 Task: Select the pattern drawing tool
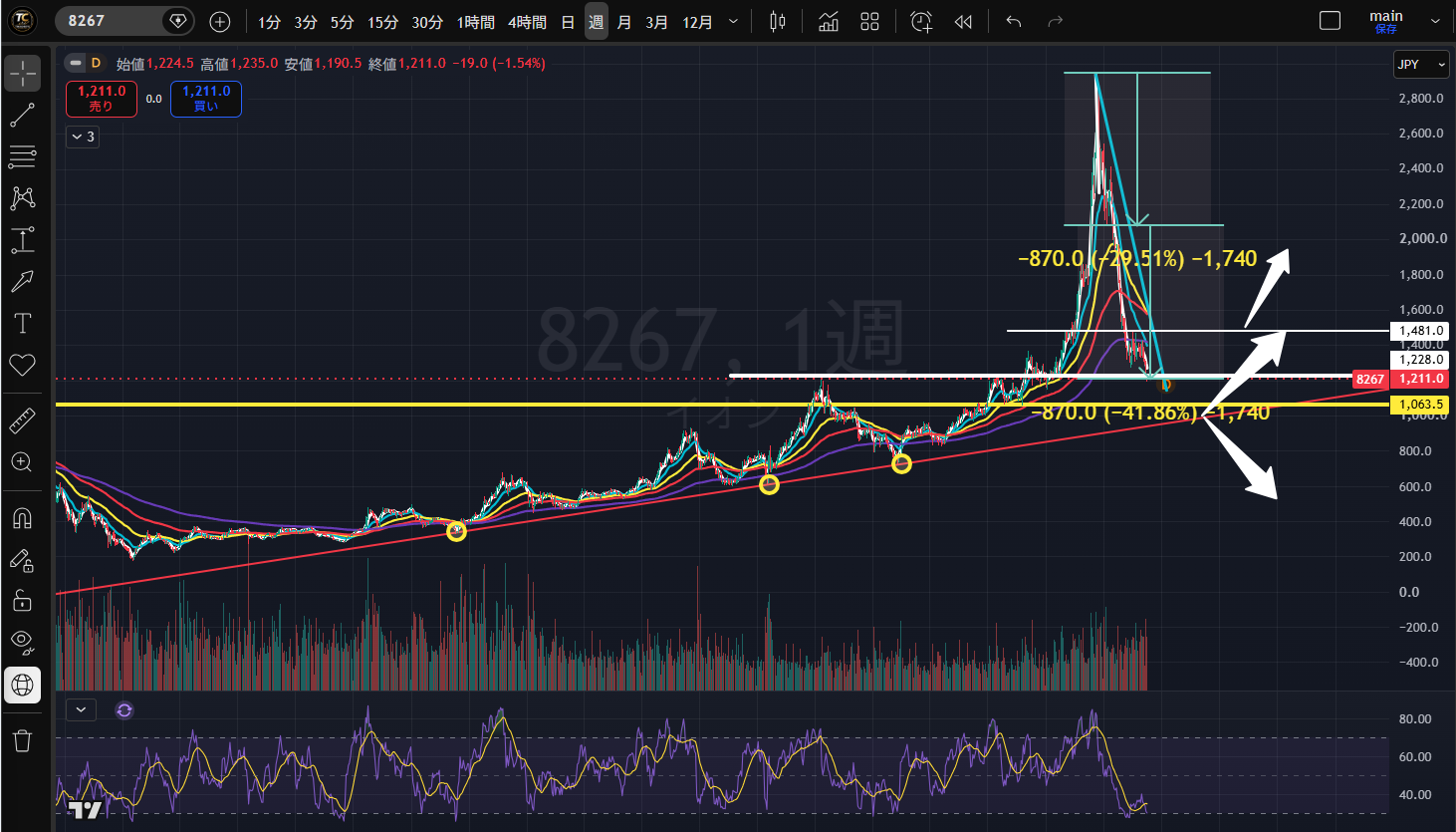pos(22,198)
